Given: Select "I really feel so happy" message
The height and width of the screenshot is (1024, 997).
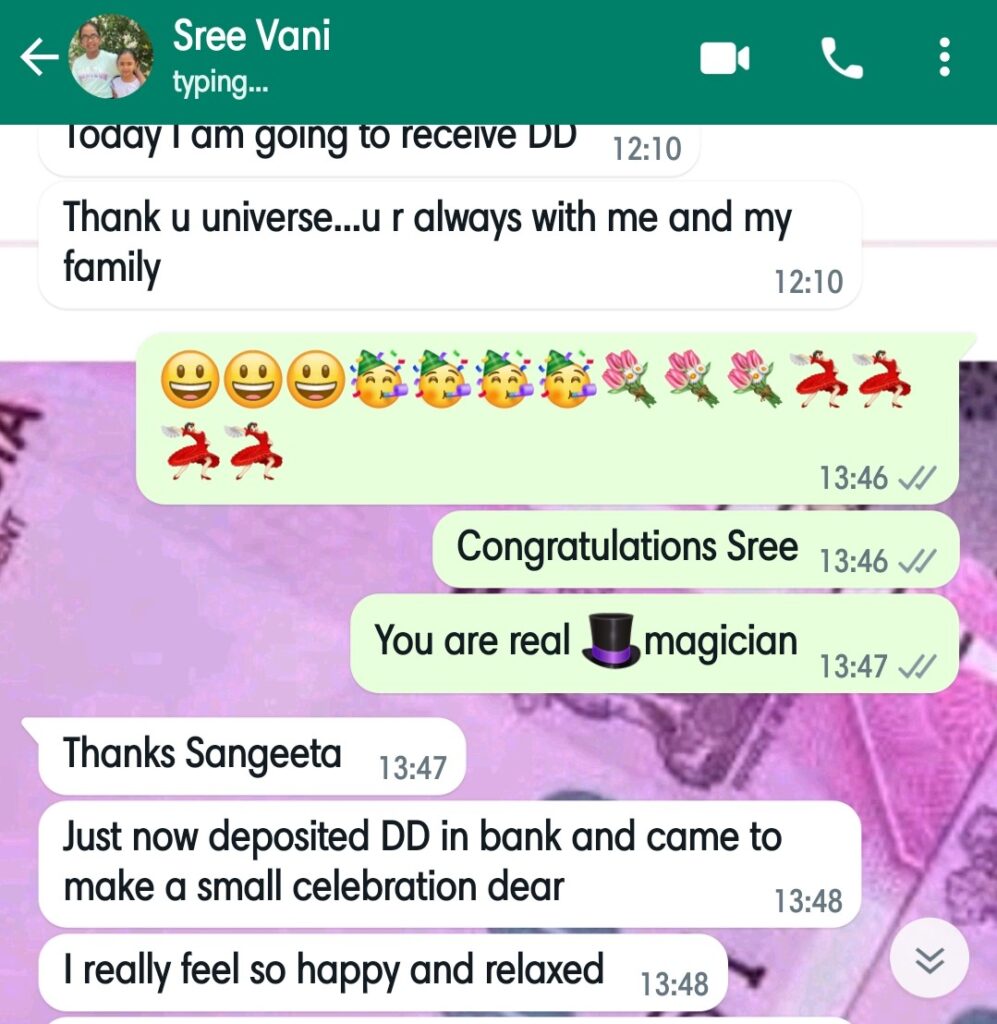Looking at the screenshot, I should tap(383, 972).
